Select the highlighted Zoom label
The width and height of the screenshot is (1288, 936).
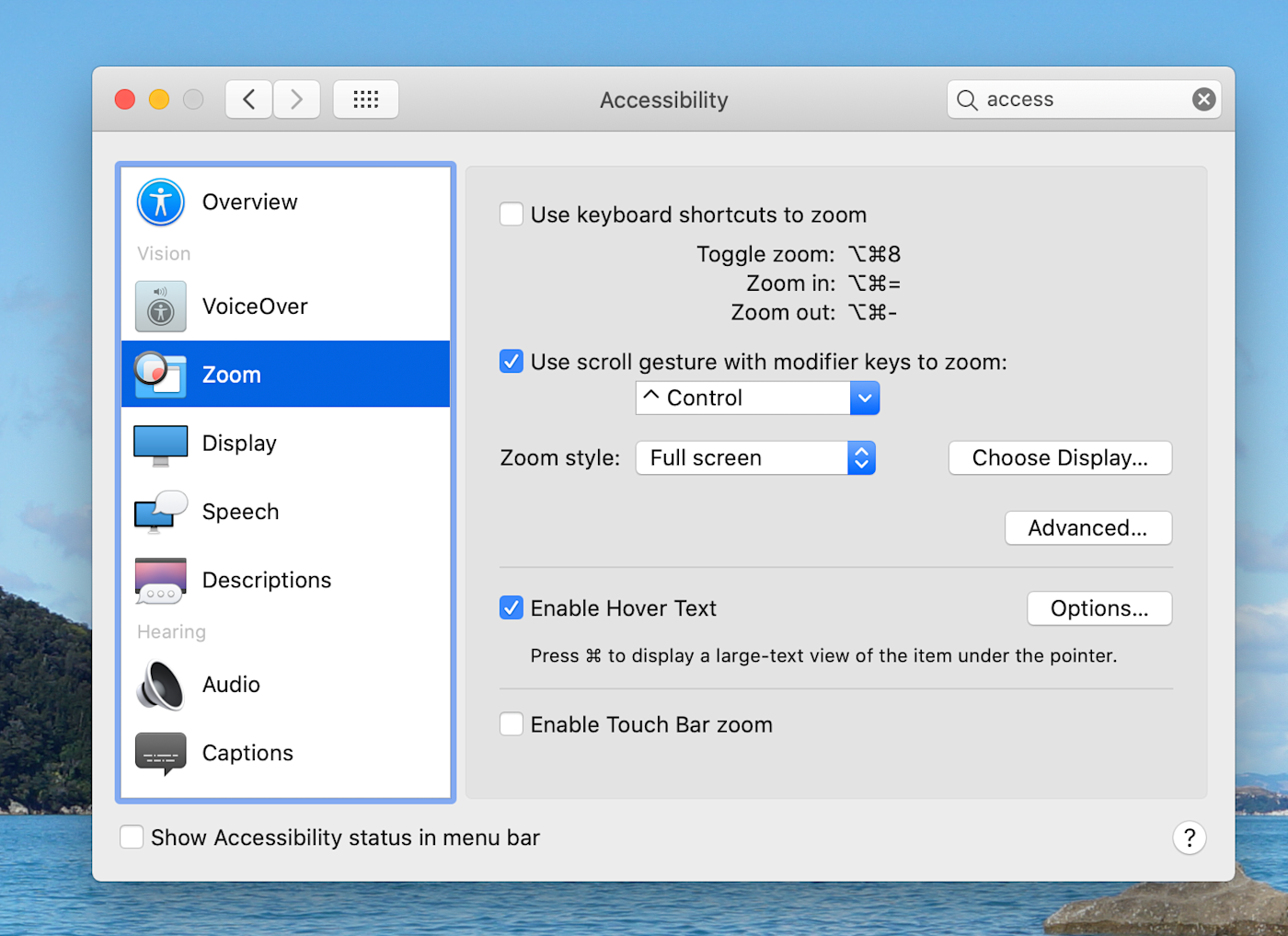tap(232, 375)
